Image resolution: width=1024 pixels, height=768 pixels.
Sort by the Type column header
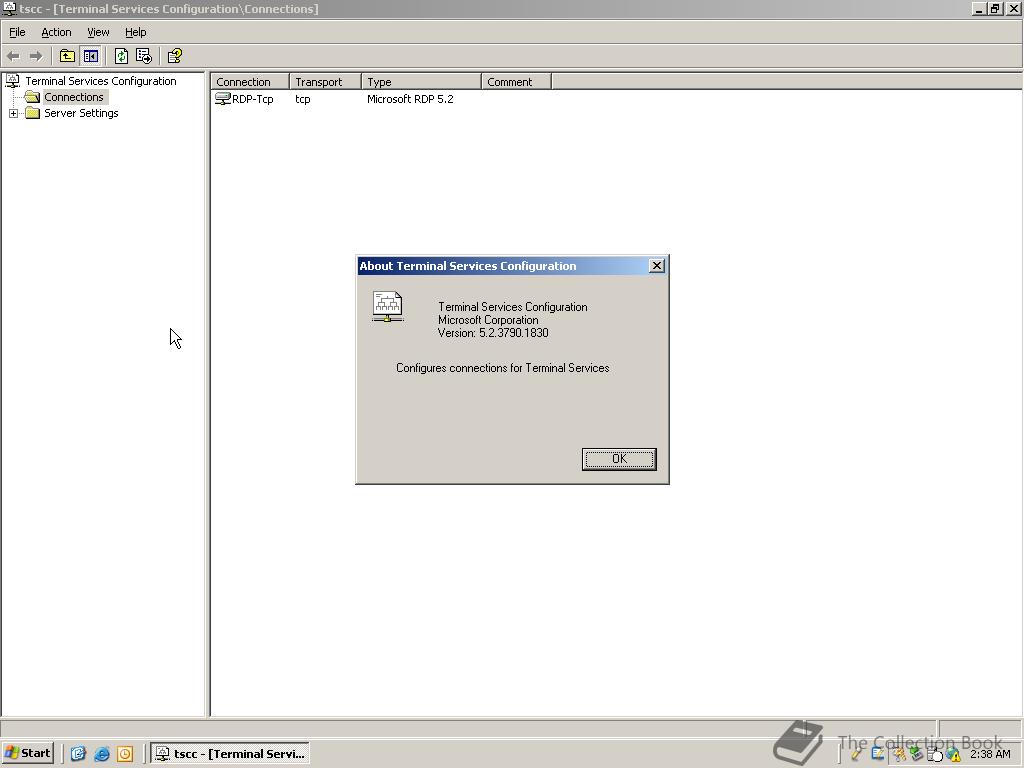tap(421, 82)
